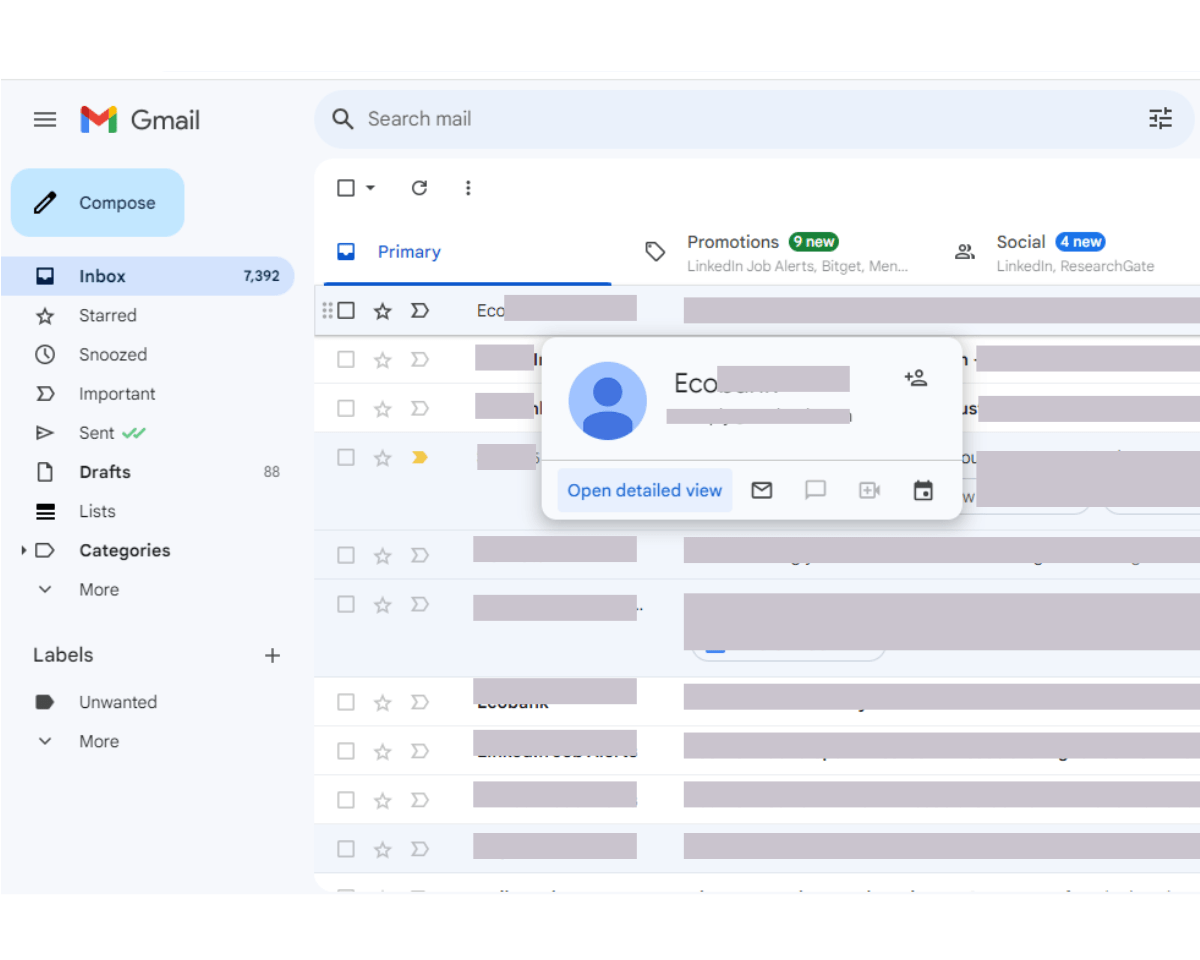The image size is (1200, 960).
Task: Click the drag handle on the Eco row
Action: coord(327,310)
